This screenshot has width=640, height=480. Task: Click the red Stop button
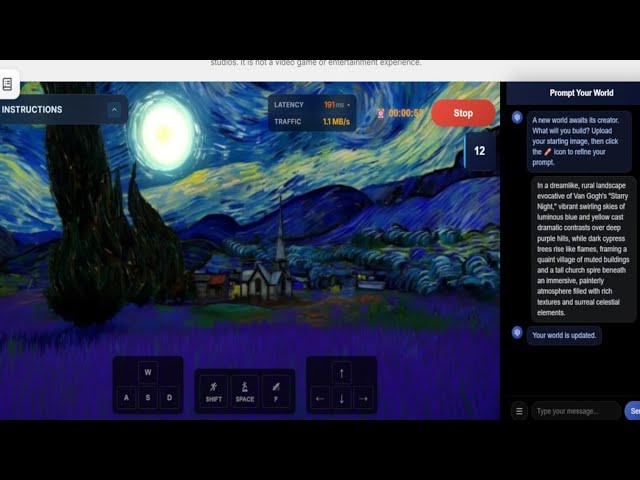tap(463, 113)
